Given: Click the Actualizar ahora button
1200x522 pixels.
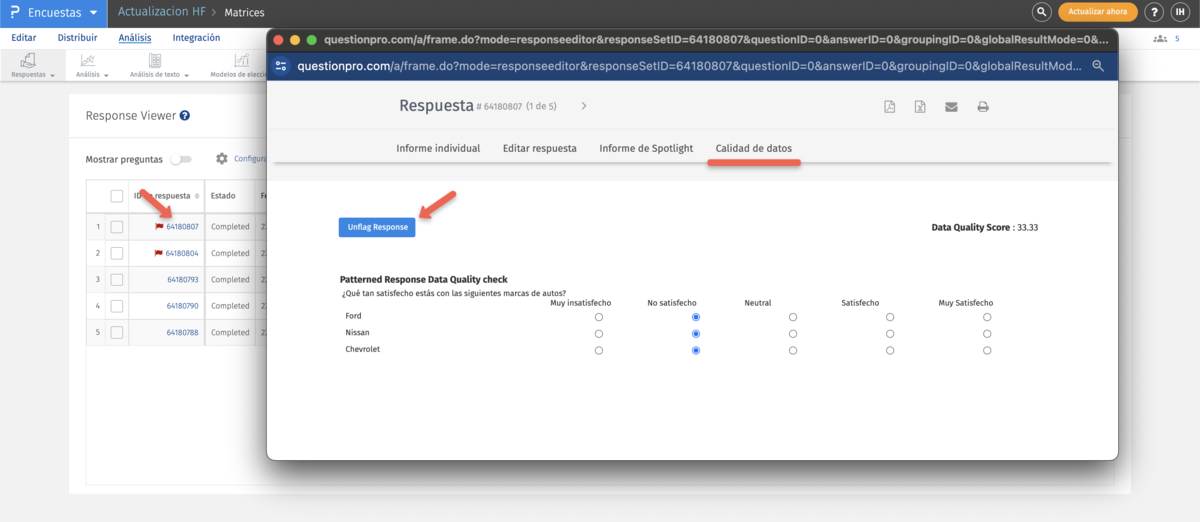Looking at the screenshot, I should 1098,12.
